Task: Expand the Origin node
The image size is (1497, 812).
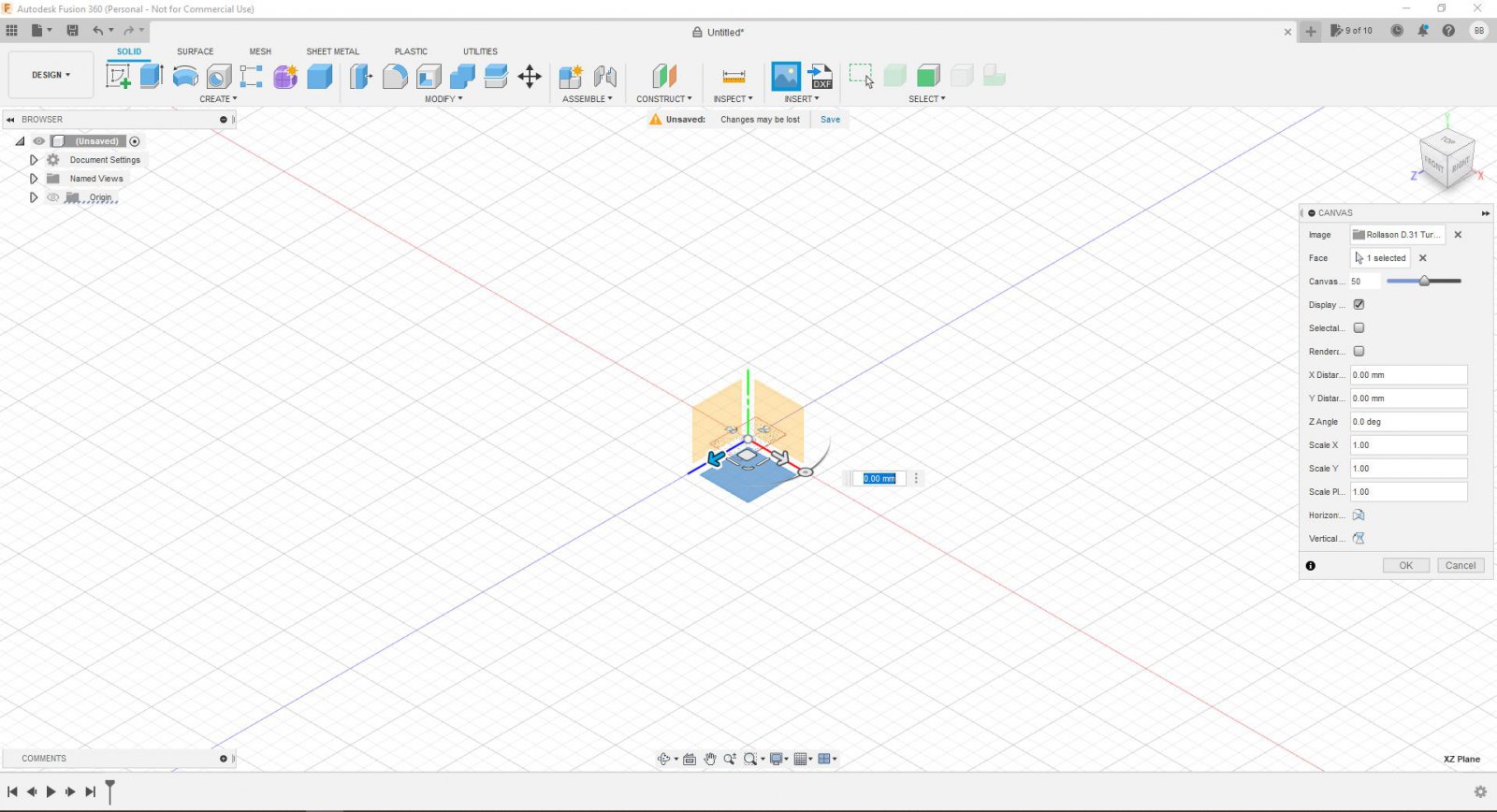Action: (34, 197)
